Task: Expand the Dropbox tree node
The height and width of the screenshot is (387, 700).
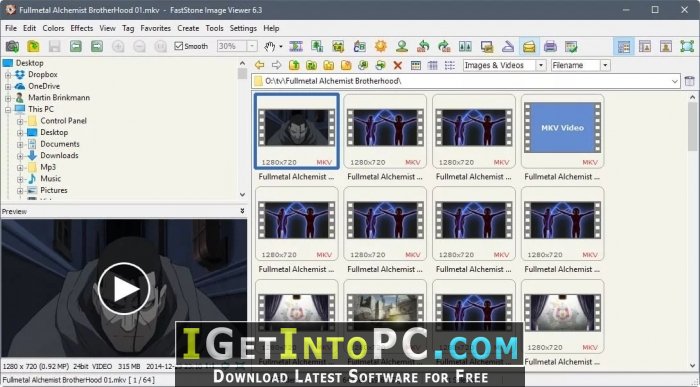Action: coord(8,75)
